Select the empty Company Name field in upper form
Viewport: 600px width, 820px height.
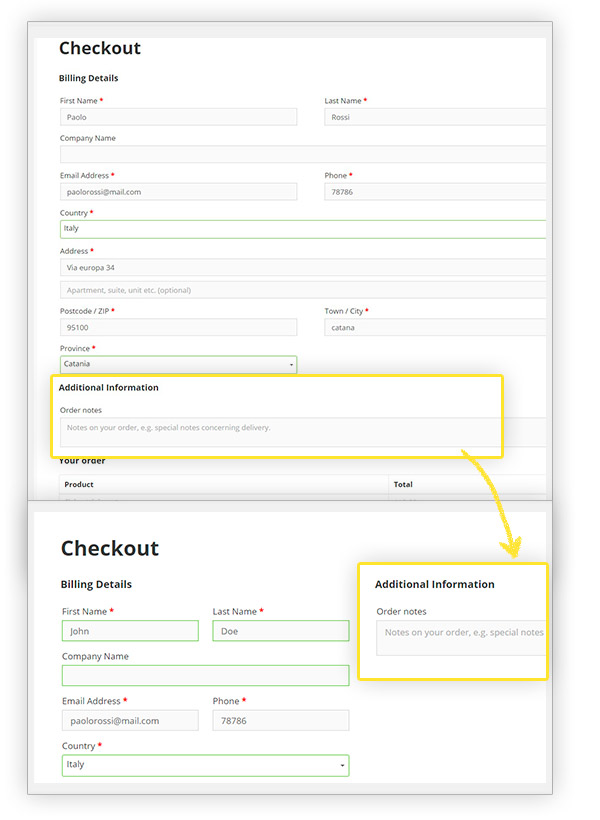point(300,154)
